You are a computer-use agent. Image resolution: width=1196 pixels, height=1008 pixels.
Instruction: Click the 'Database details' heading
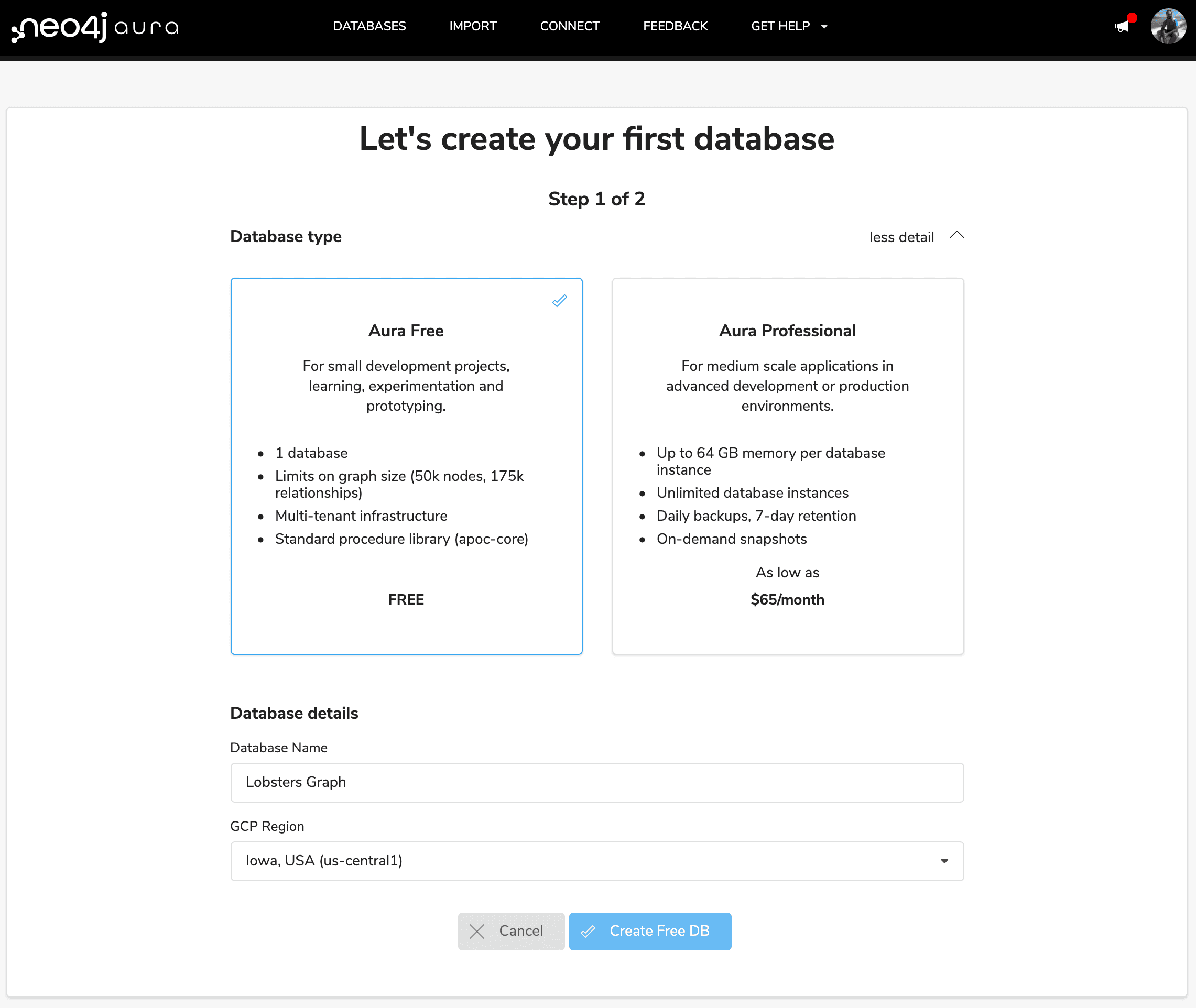(294, 713)
